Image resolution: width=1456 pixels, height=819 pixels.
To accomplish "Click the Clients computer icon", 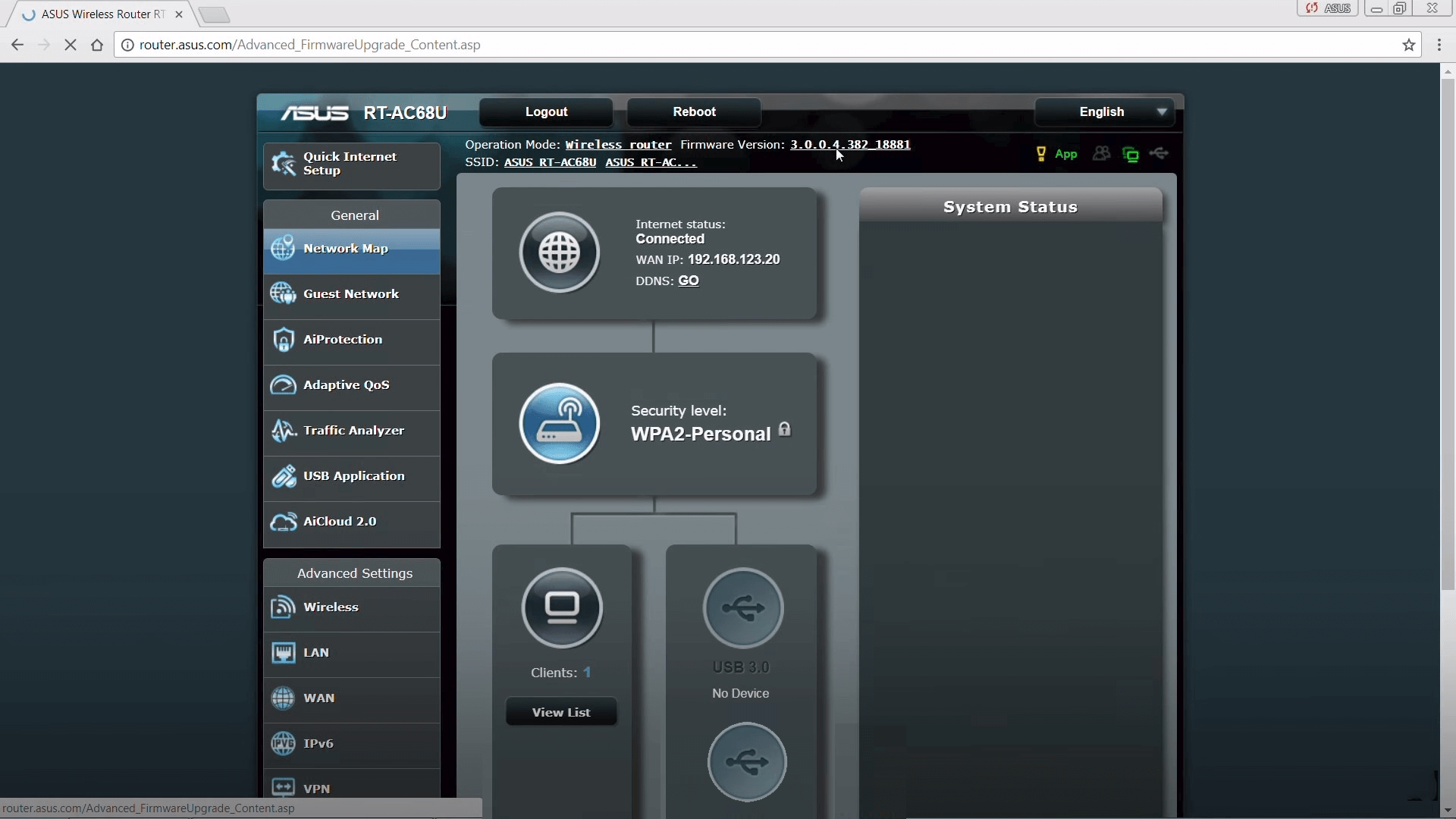I will tap(562, 607).
